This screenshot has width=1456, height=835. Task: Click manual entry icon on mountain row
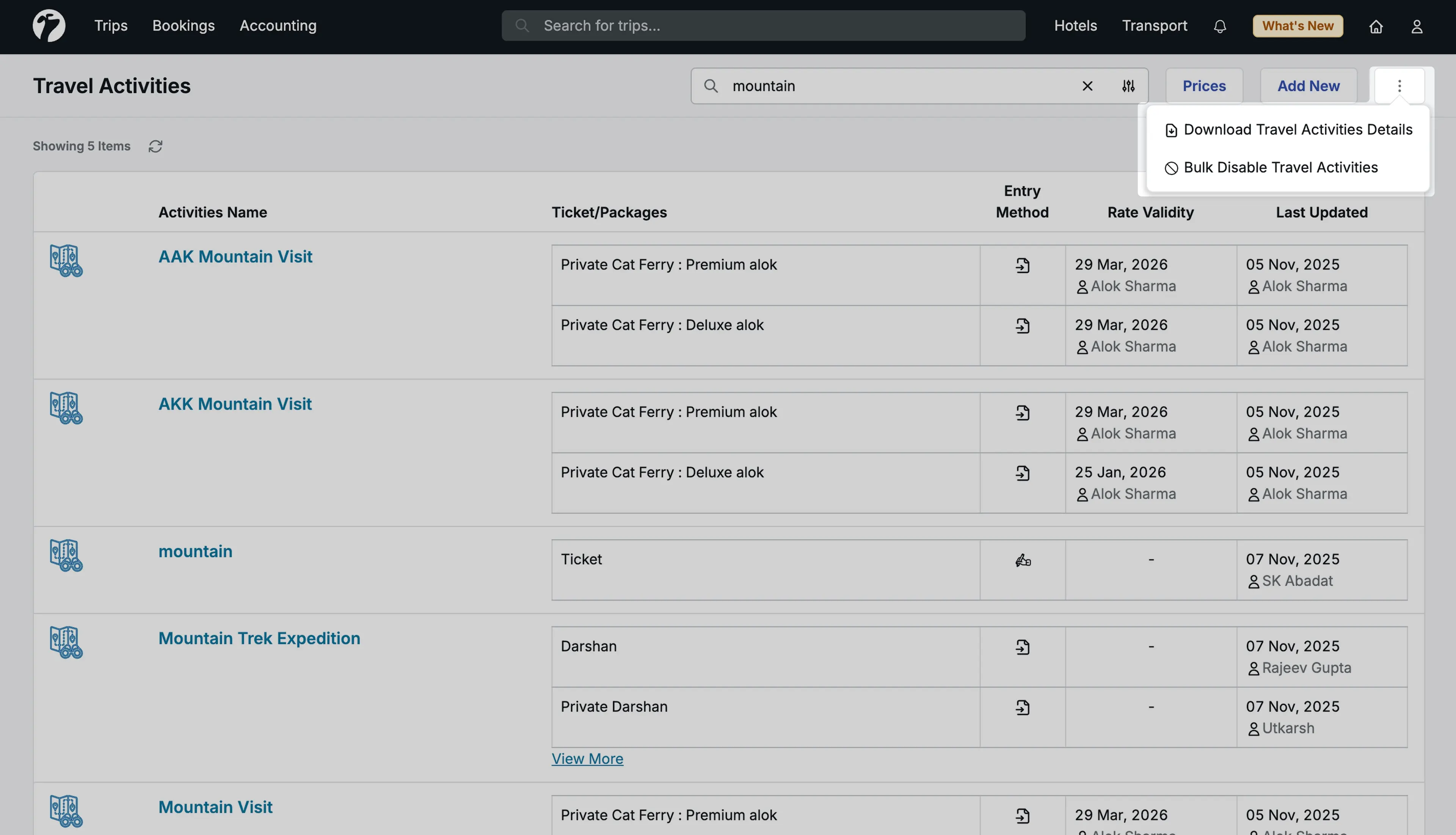coord(1023,560)
